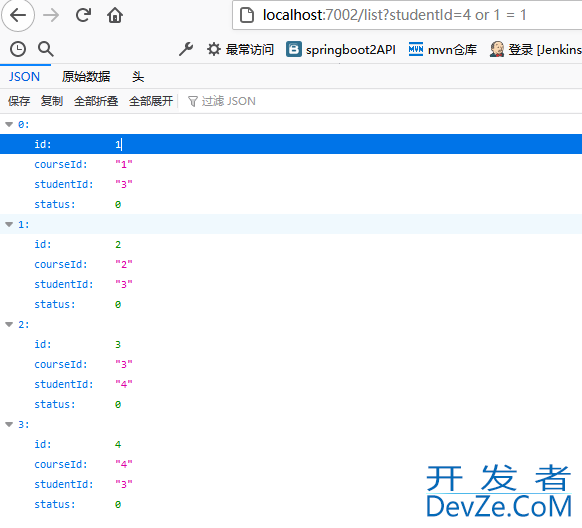Click the funnel filter icon

click(193, 101)
